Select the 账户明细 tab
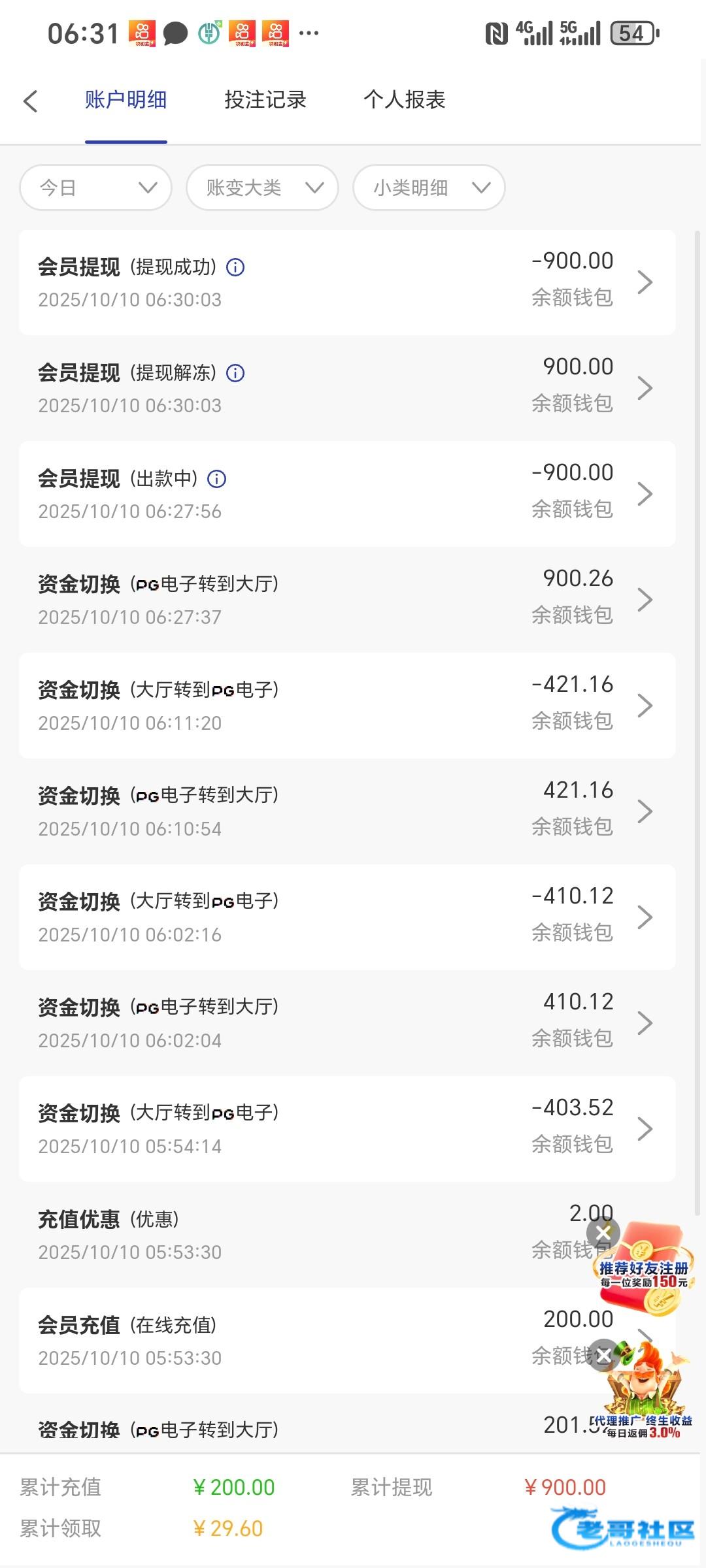This screenshot has width=706, height=1568. click(126, 100)
